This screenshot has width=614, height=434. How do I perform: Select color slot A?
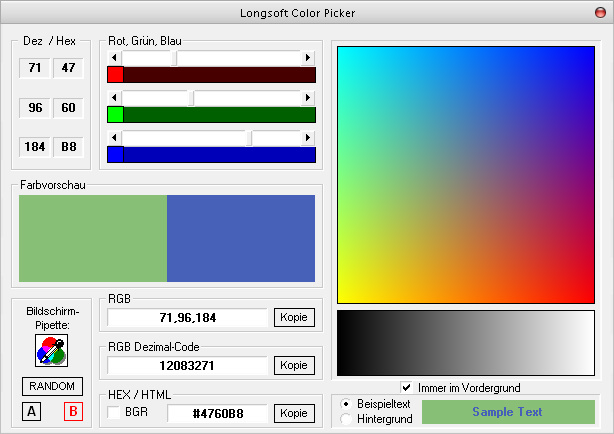(32, 411)
